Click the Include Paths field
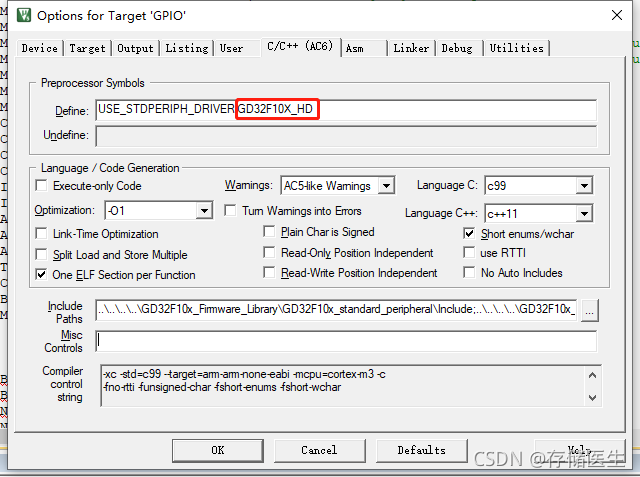This screenshot has height=477, width=640. click(336, 310)
